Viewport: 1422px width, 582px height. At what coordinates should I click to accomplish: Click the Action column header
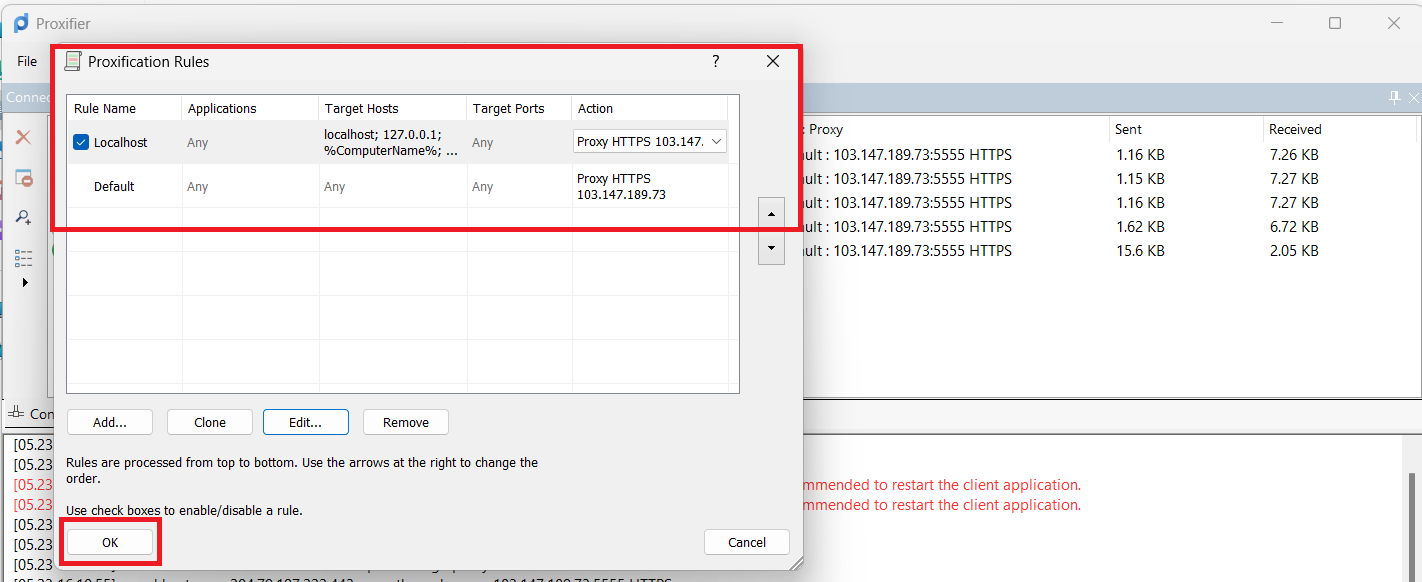coord(650,108)
